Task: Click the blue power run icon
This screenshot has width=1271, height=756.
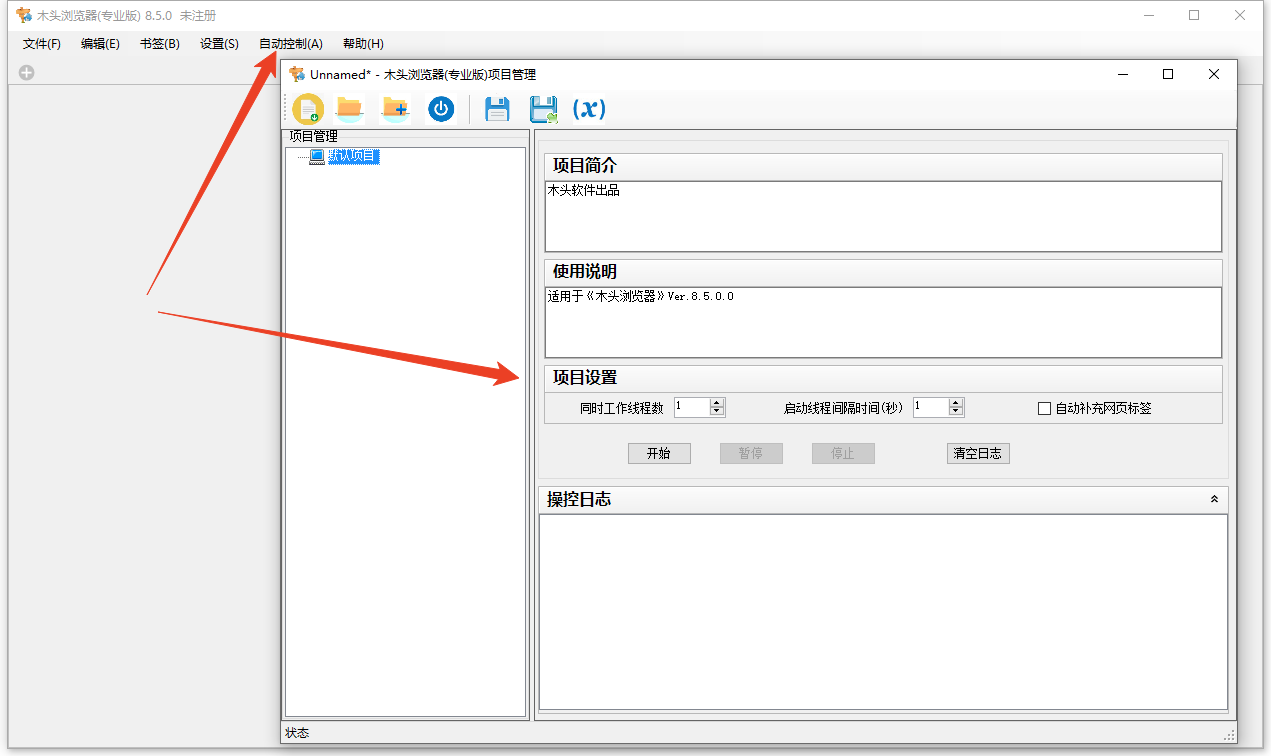Action: (441, 108)
